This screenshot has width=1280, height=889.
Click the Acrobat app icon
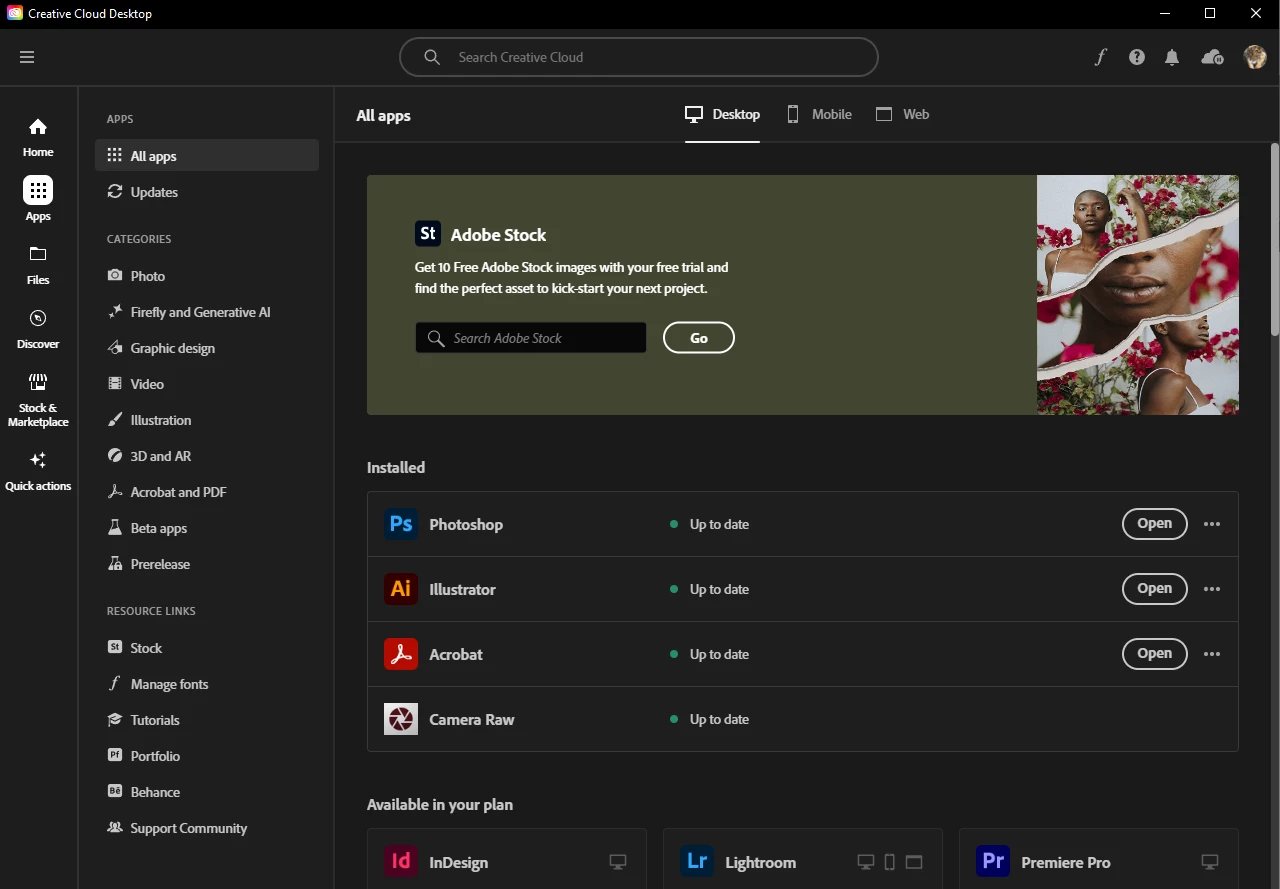[401, 654]
